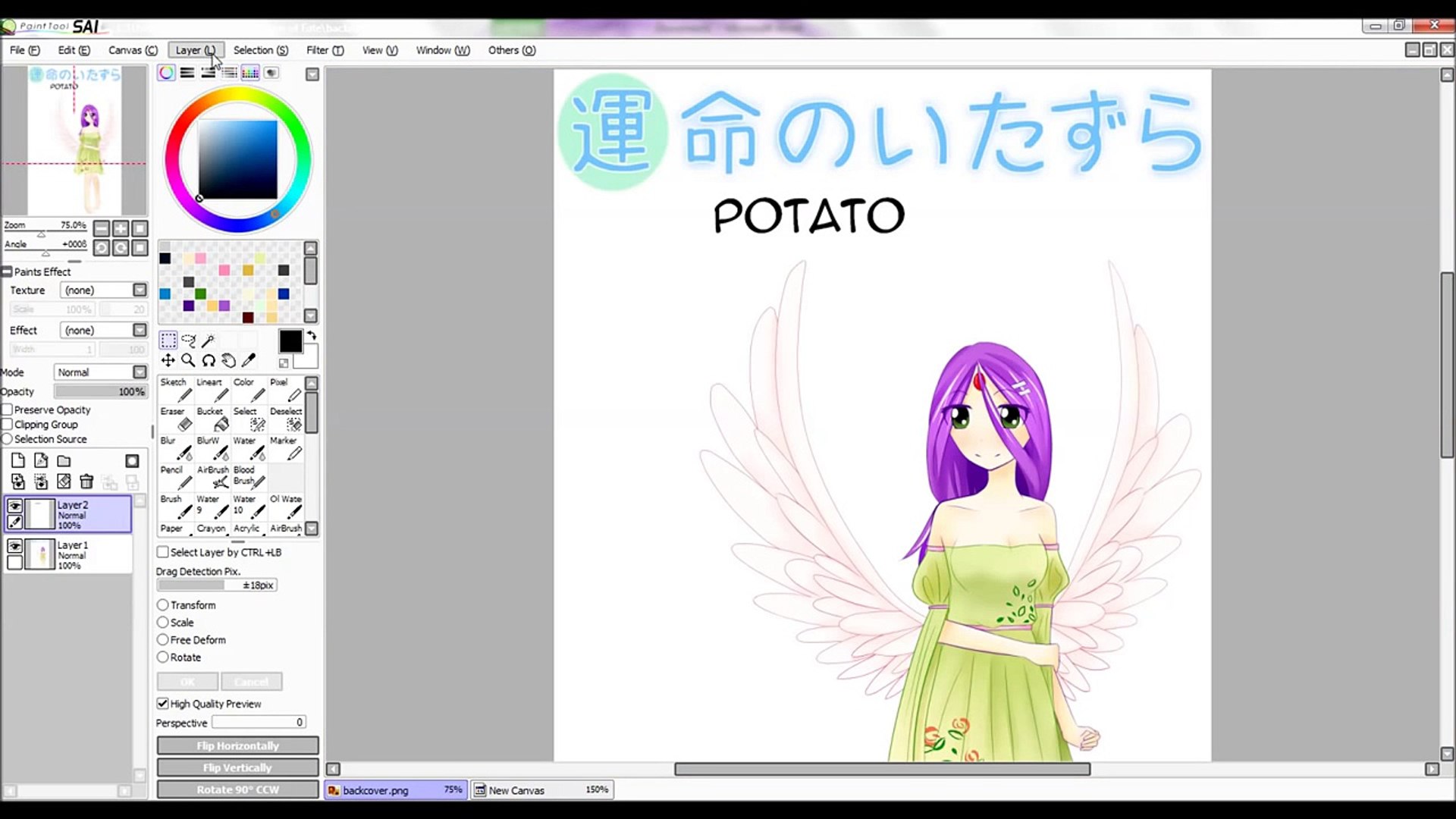
Task: Open the layer Mode dropdown
Action: point(140,372)
